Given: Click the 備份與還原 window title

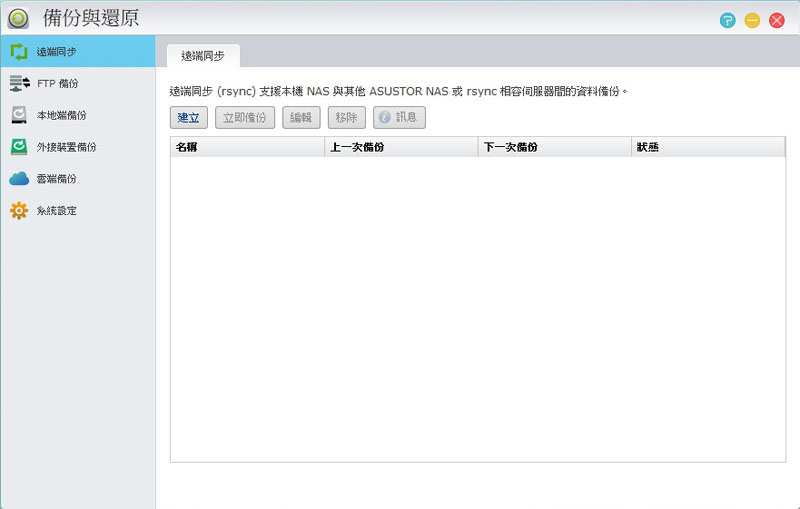Looking at the screenshot, I should coord(91,18).
